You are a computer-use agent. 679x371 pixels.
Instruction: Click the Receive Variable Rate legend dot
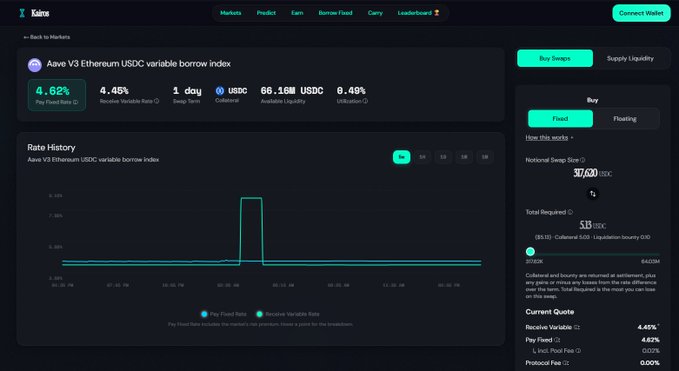260,314
